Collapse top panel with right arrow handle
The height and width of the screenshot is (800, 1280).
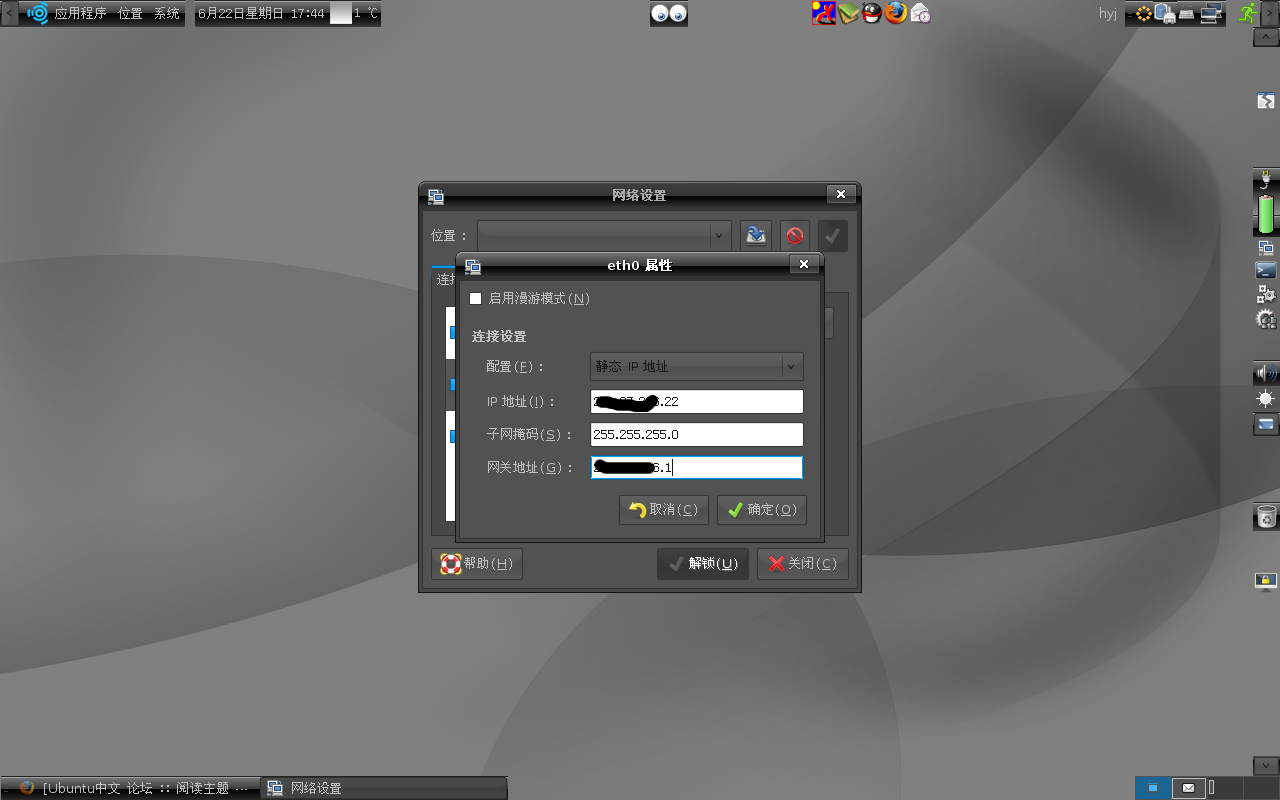click(1271, 13)
